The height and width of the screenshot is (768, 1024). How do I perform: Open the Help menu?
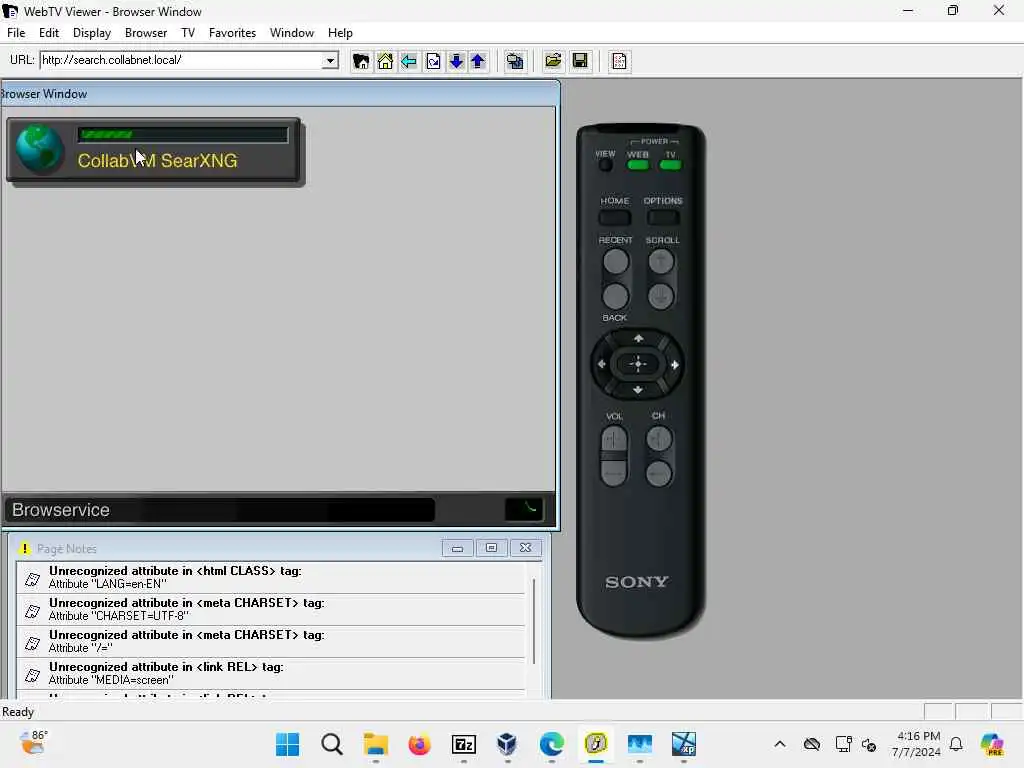pos(340,33)
